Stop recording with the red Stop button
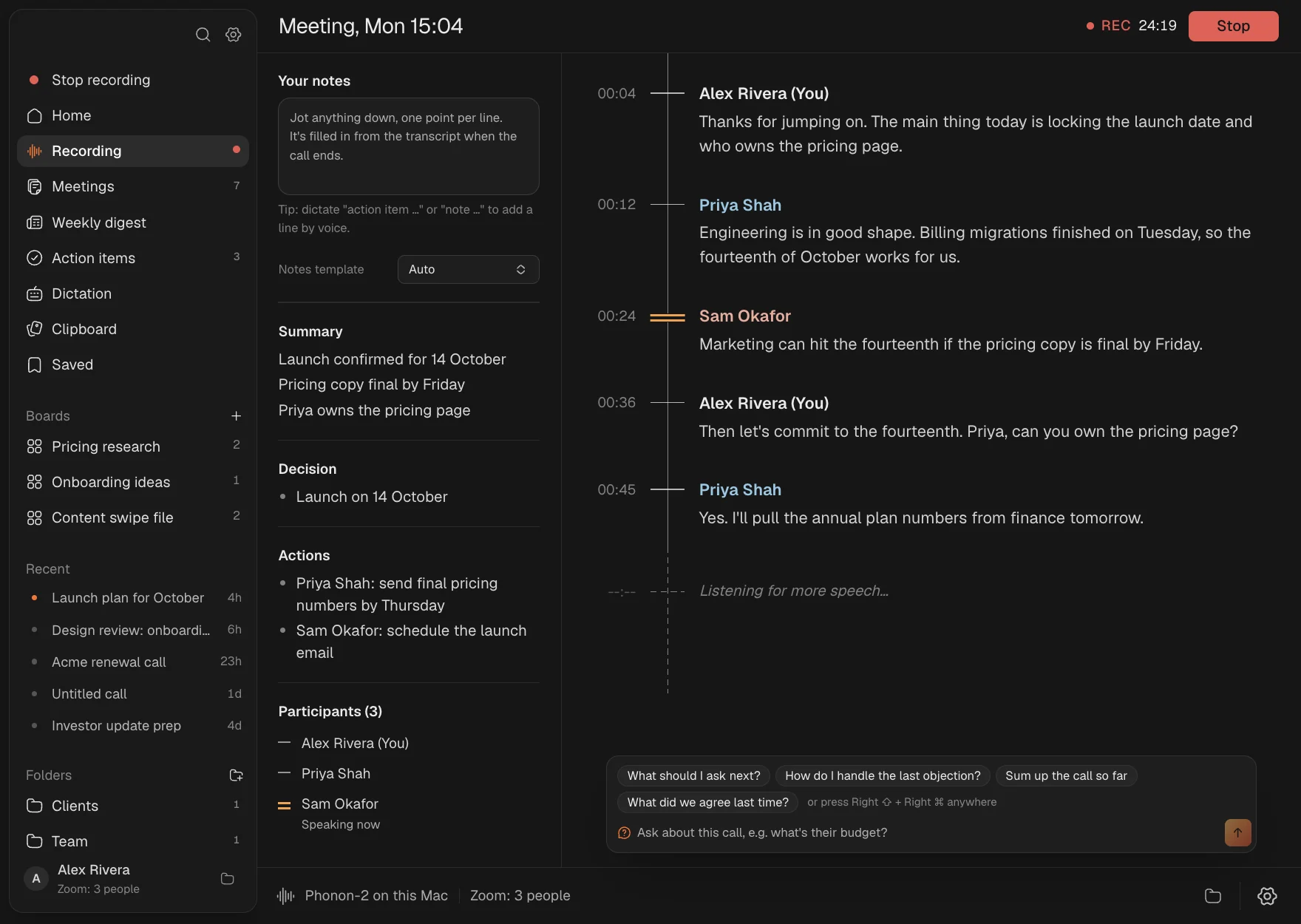1301x924 pixels. tap(1233, 26)
